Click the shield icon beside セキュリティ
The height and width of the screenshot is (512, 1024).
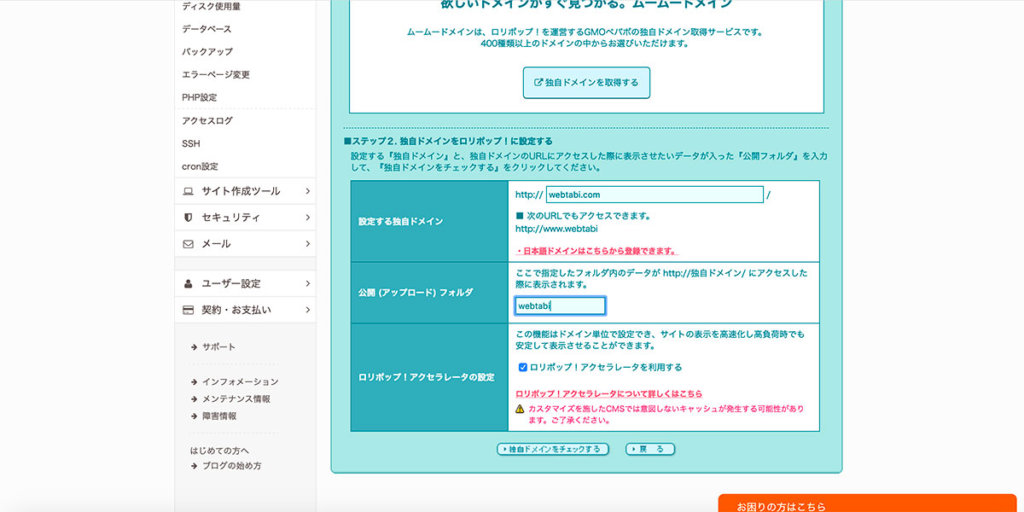(188, 217)
